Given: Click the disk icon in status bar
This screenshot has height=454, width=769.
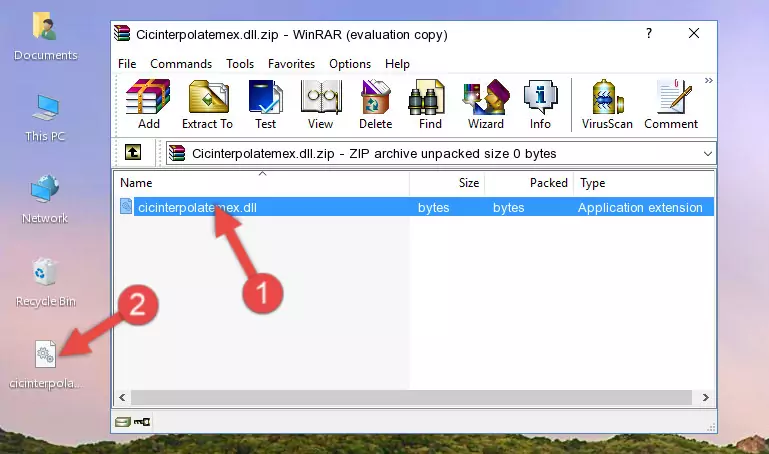Looking at the screenshot, I should point(123,422).
